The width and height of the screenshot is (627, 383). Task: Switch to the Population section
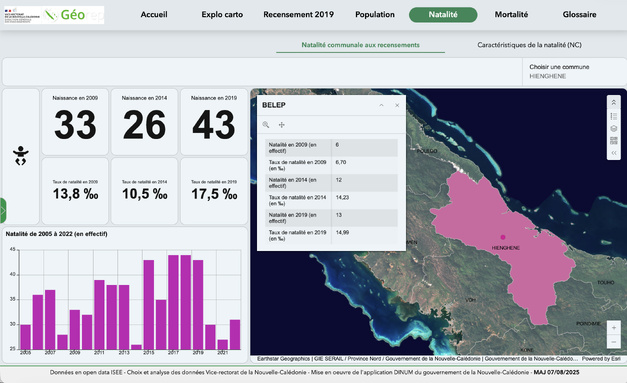[375, 14]
